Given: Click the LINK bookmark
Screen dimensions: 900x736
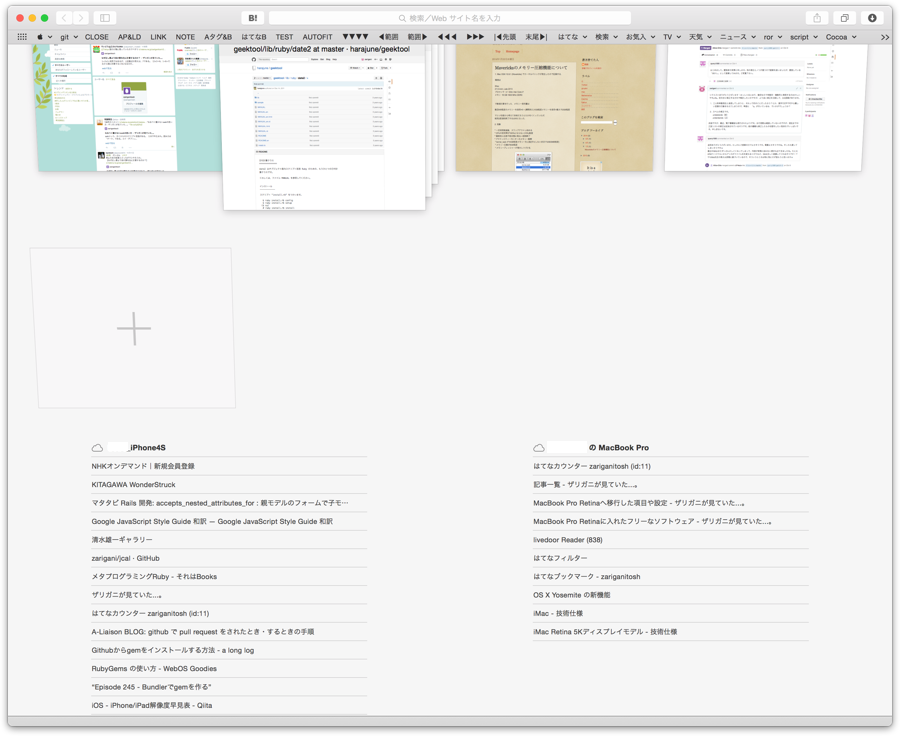Looking at the screenshot, I should 158,37.
